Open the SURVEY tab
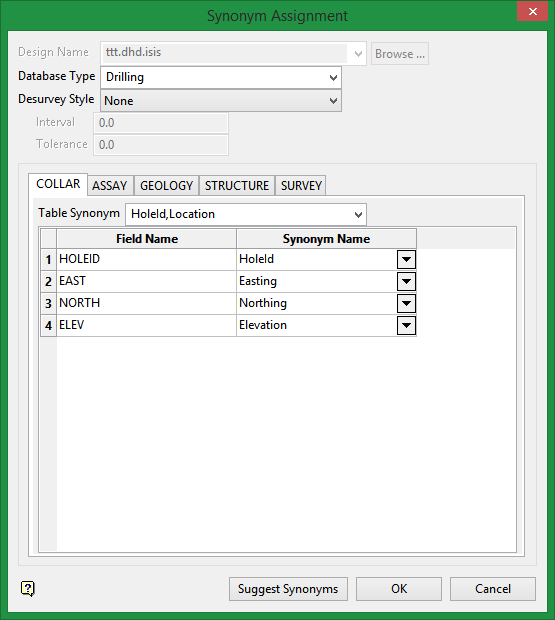This screenshot has width=555, height=620. [x=301, y=186]
